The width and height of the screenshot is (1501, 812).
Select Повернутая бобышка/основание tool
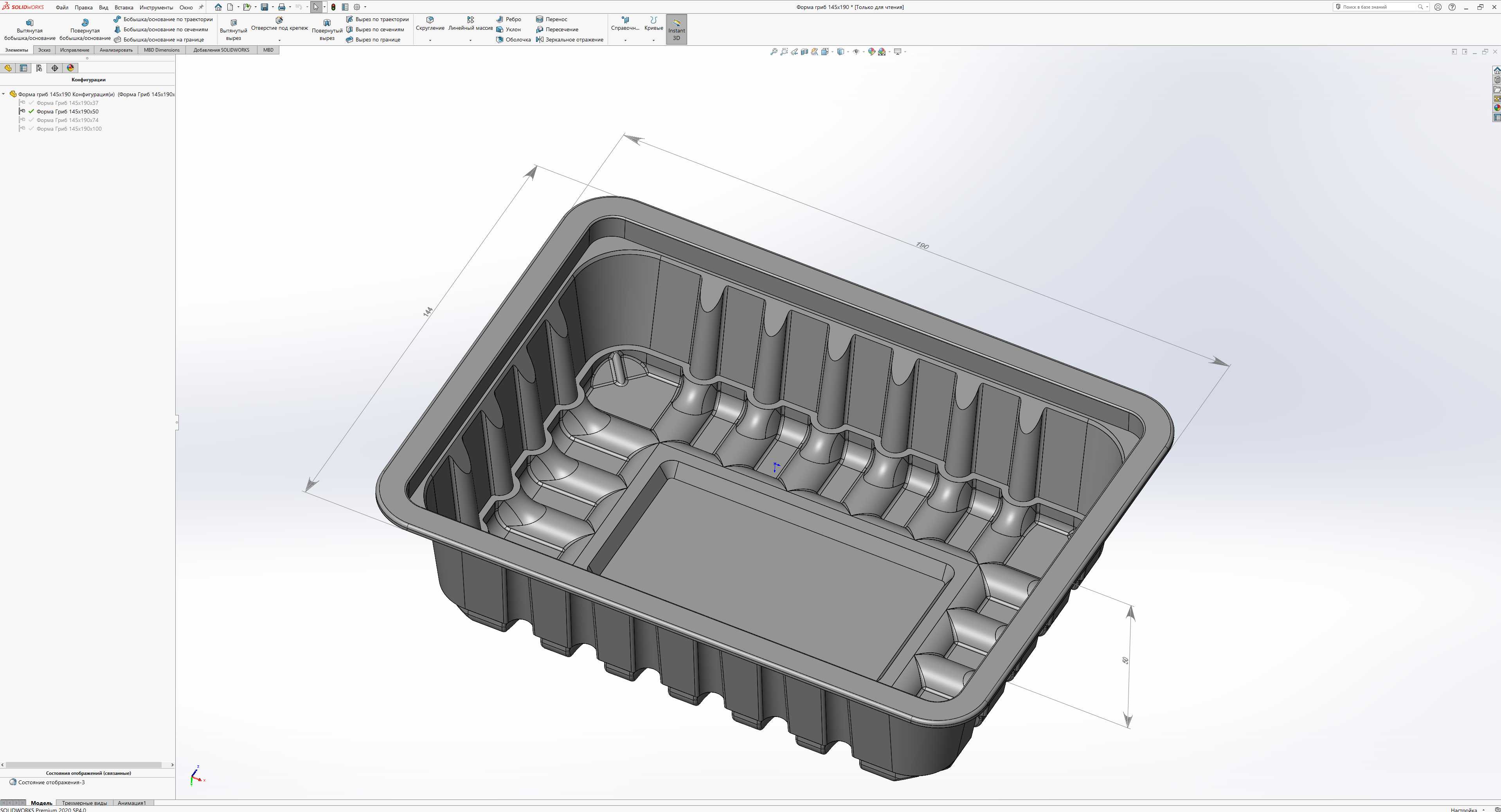[85, 30]
